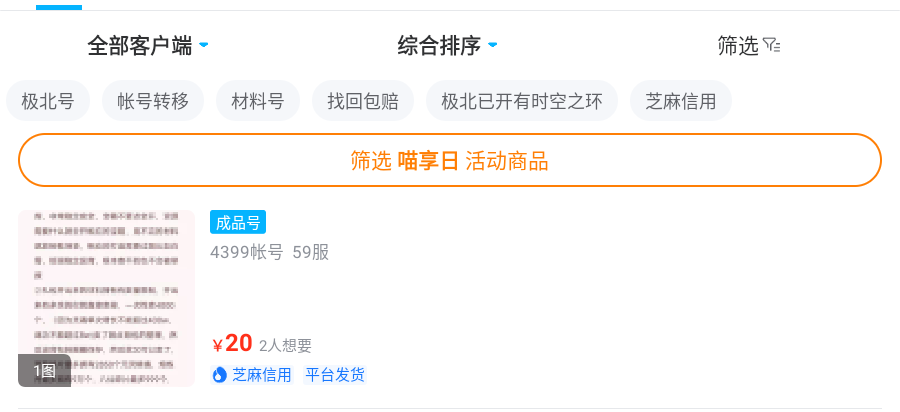Click the blue 成品号 tag
The image size is (900, 412).
click(238, 222)
